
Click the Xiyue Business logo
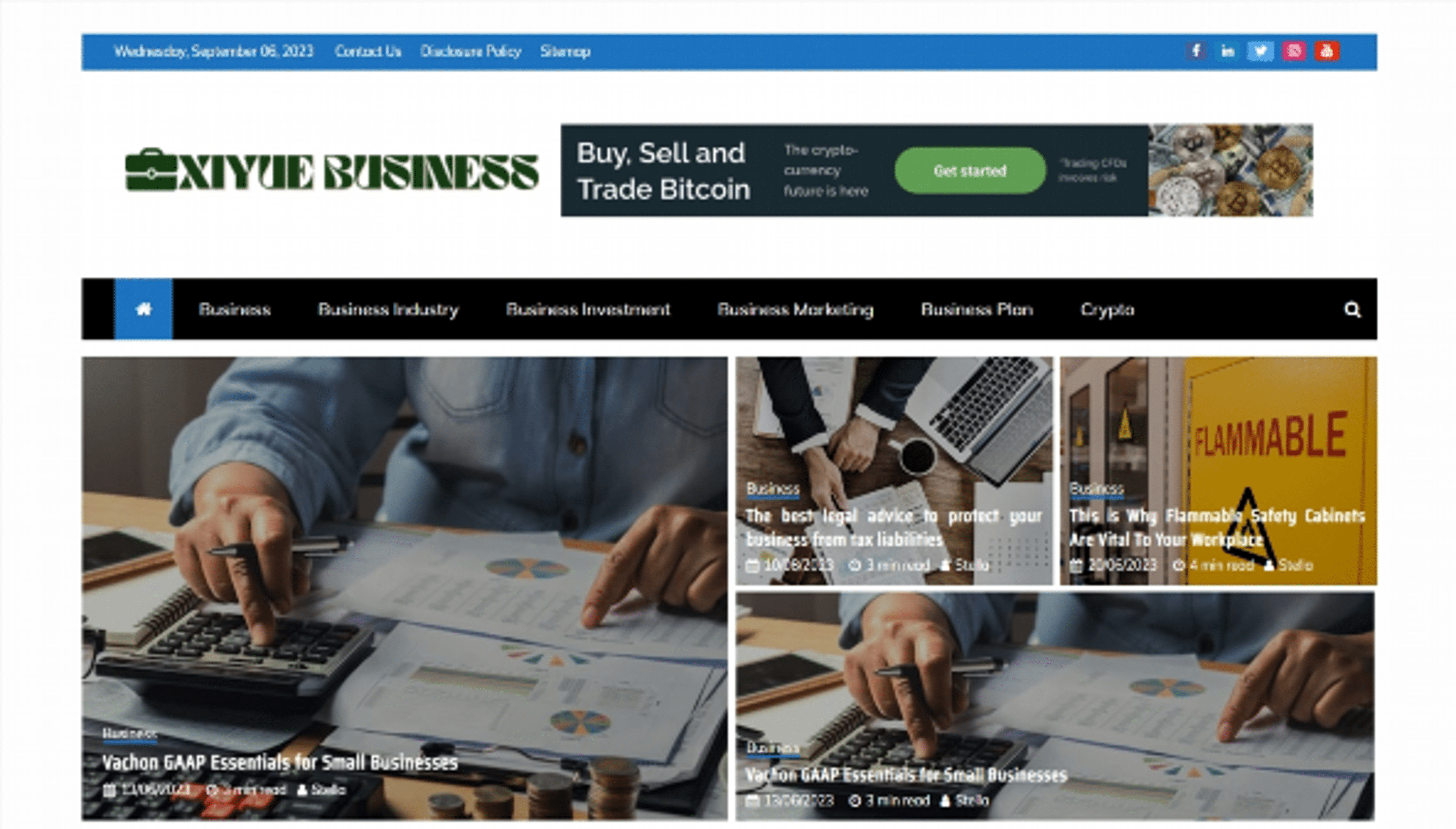tap(332, 170)
